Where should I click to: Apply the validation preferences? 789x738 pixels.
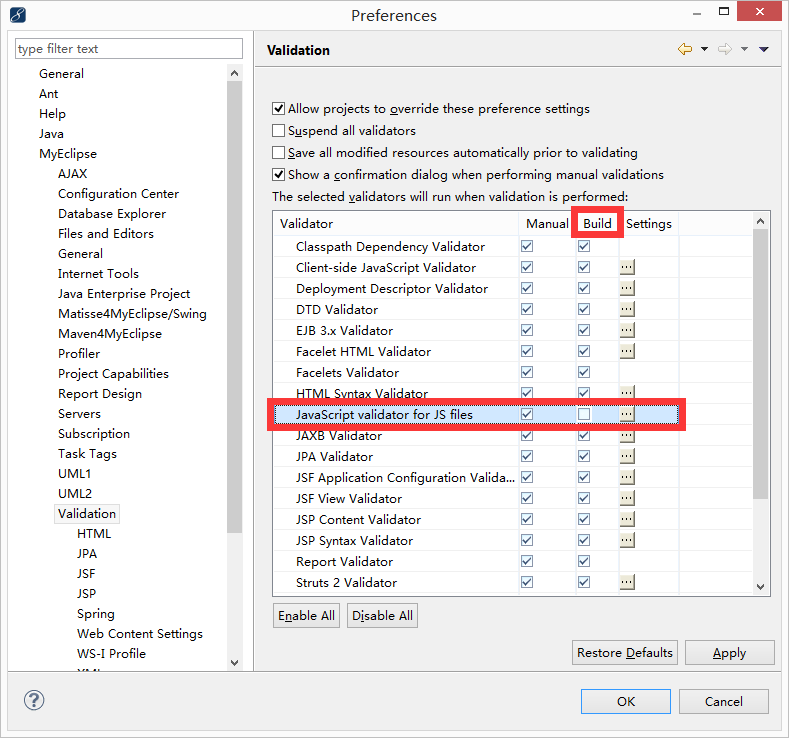(x=729, y=652)
